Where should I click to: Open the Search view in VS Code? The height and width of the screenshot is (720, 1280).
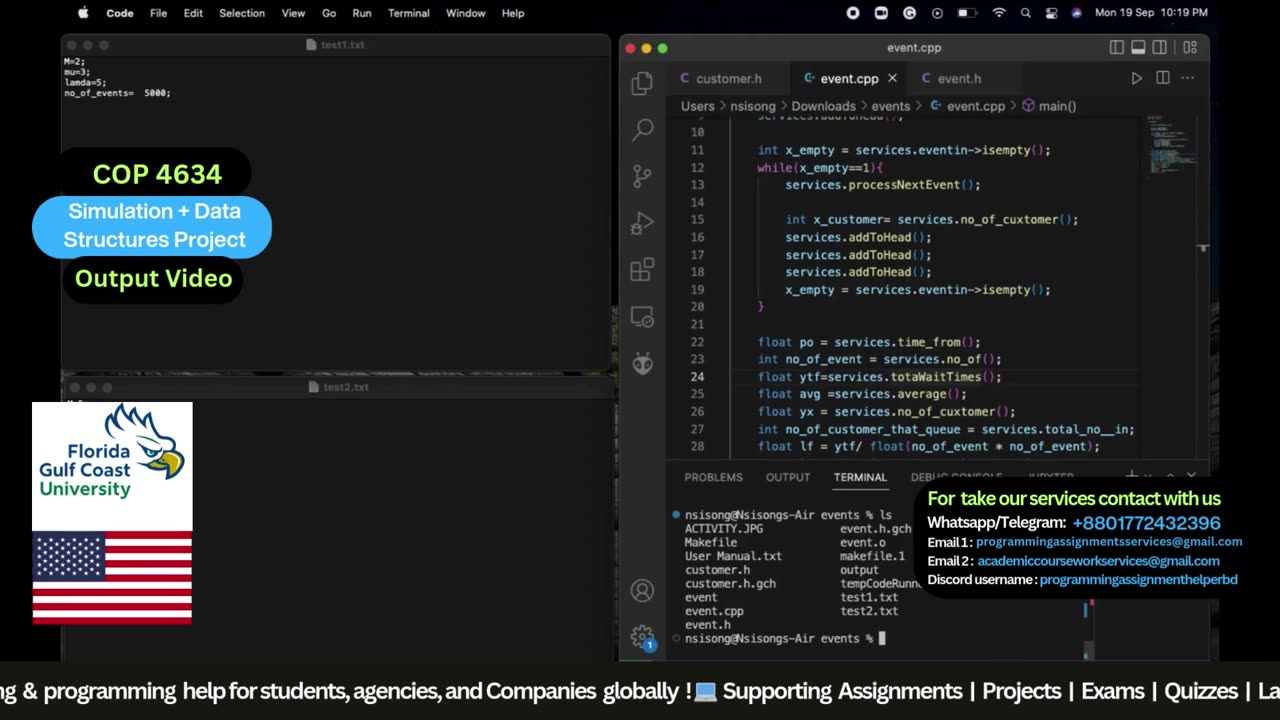pyautogui.click(x=643, y=129)
